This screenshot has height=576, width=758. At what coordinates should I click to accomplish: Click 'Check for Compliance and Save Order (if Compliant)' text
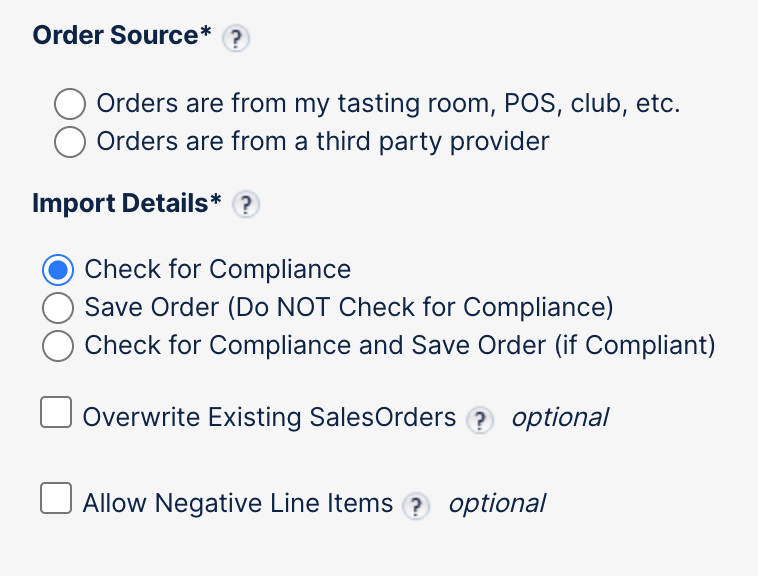[400, 346]
